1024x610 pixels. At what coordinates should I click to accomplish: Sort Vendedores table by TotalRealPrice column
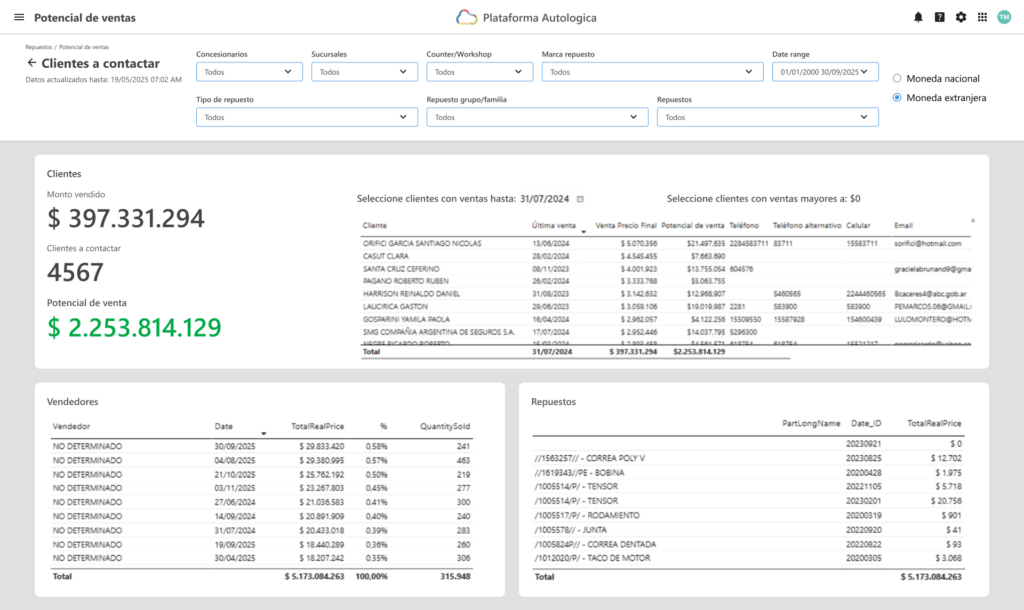point(317,426)
